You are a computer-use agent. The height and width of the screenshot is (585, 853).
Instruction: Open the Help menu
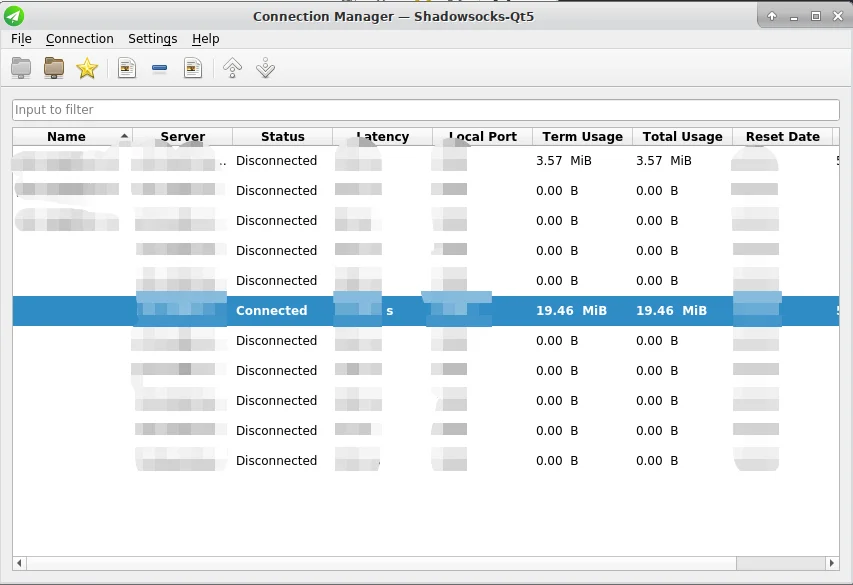pos(206,39)
